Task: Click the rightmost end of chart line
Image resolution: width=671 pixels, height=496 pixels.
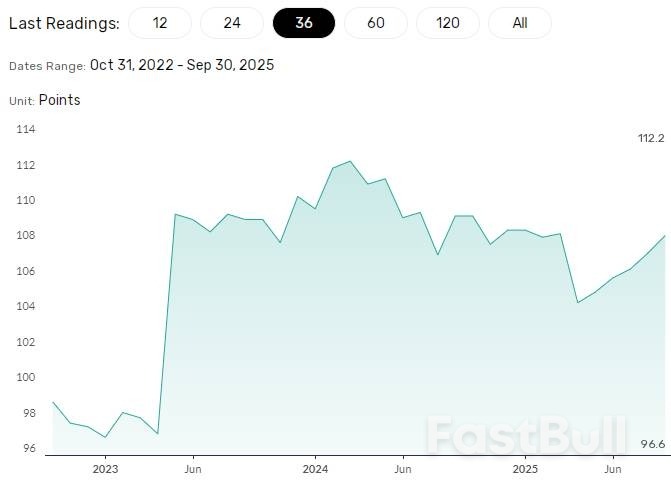Action: coord(666,236)
